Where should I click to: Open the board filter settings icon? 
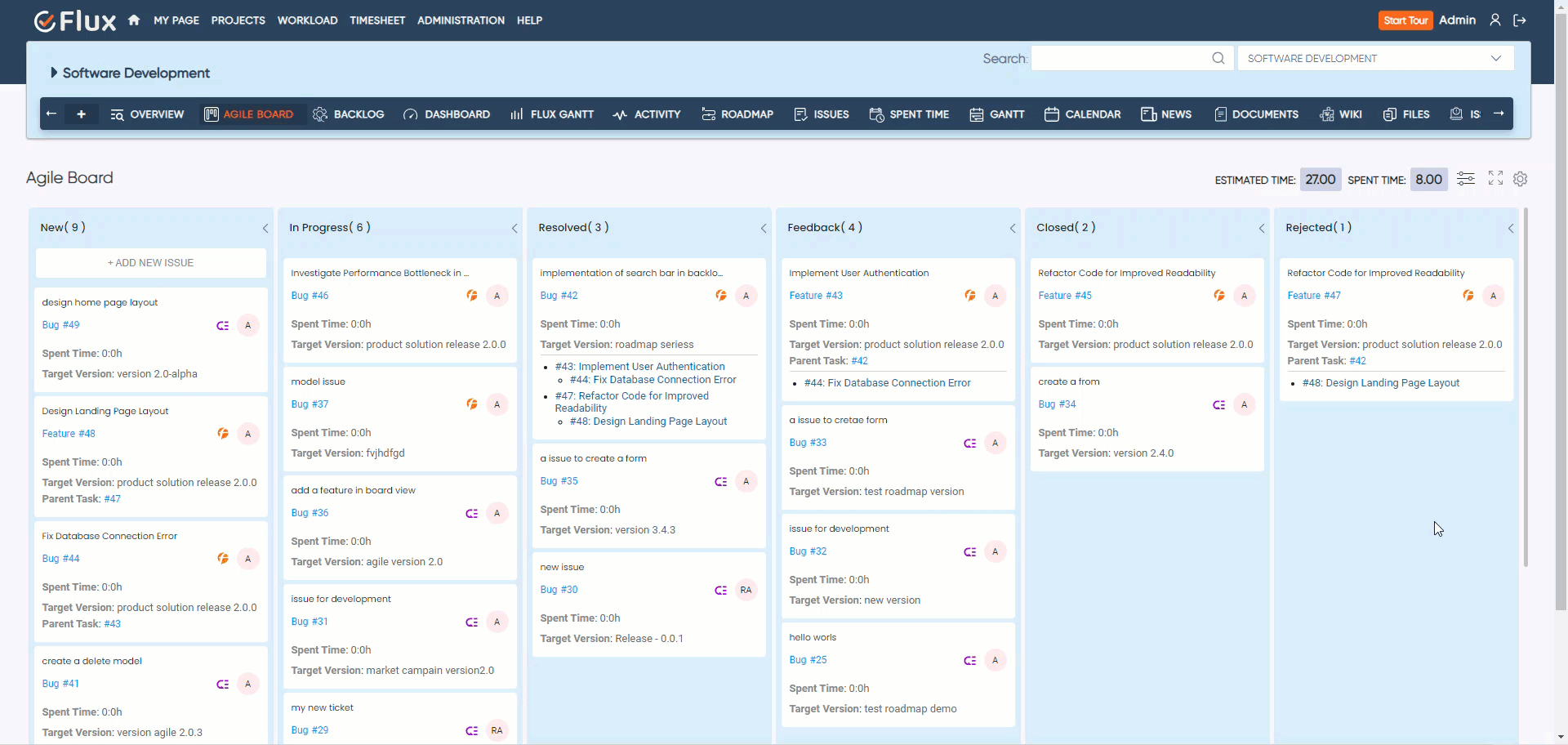coord(1466,179)
